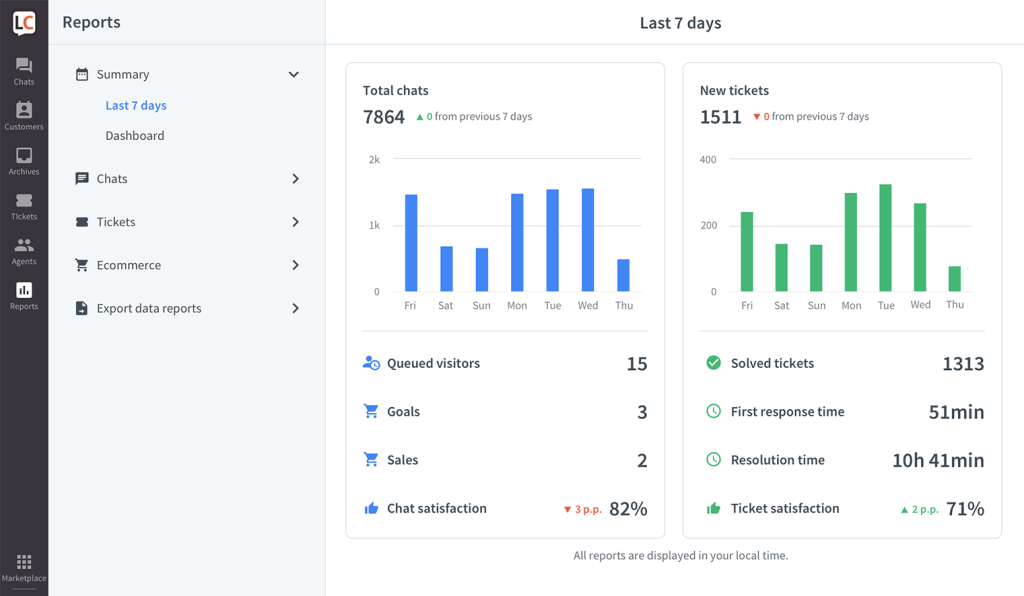
Task: Expand Export data reports chevron
Action: pos(295,309)
